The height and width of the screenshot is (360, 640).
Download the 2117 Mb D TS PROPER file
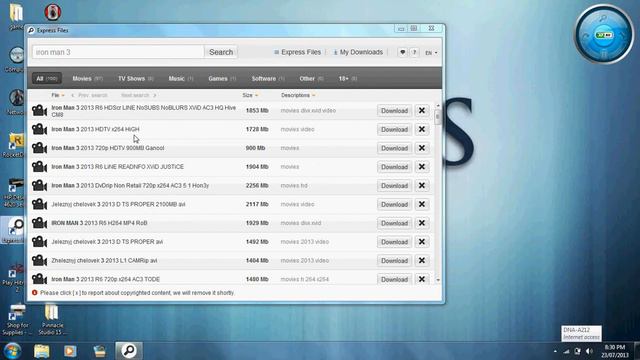394,204
